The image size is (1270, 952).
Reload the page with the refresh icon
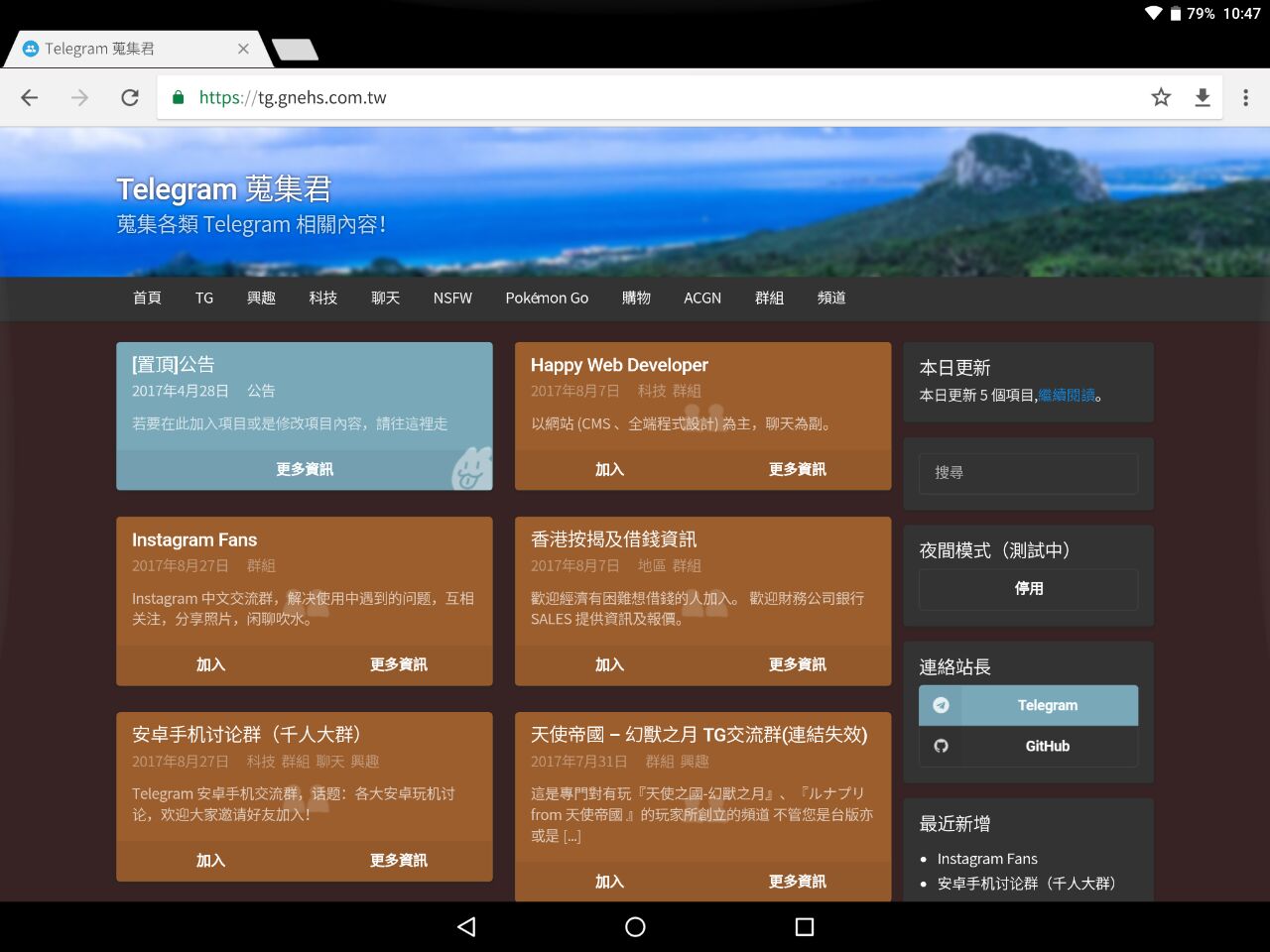coord(130,97)
